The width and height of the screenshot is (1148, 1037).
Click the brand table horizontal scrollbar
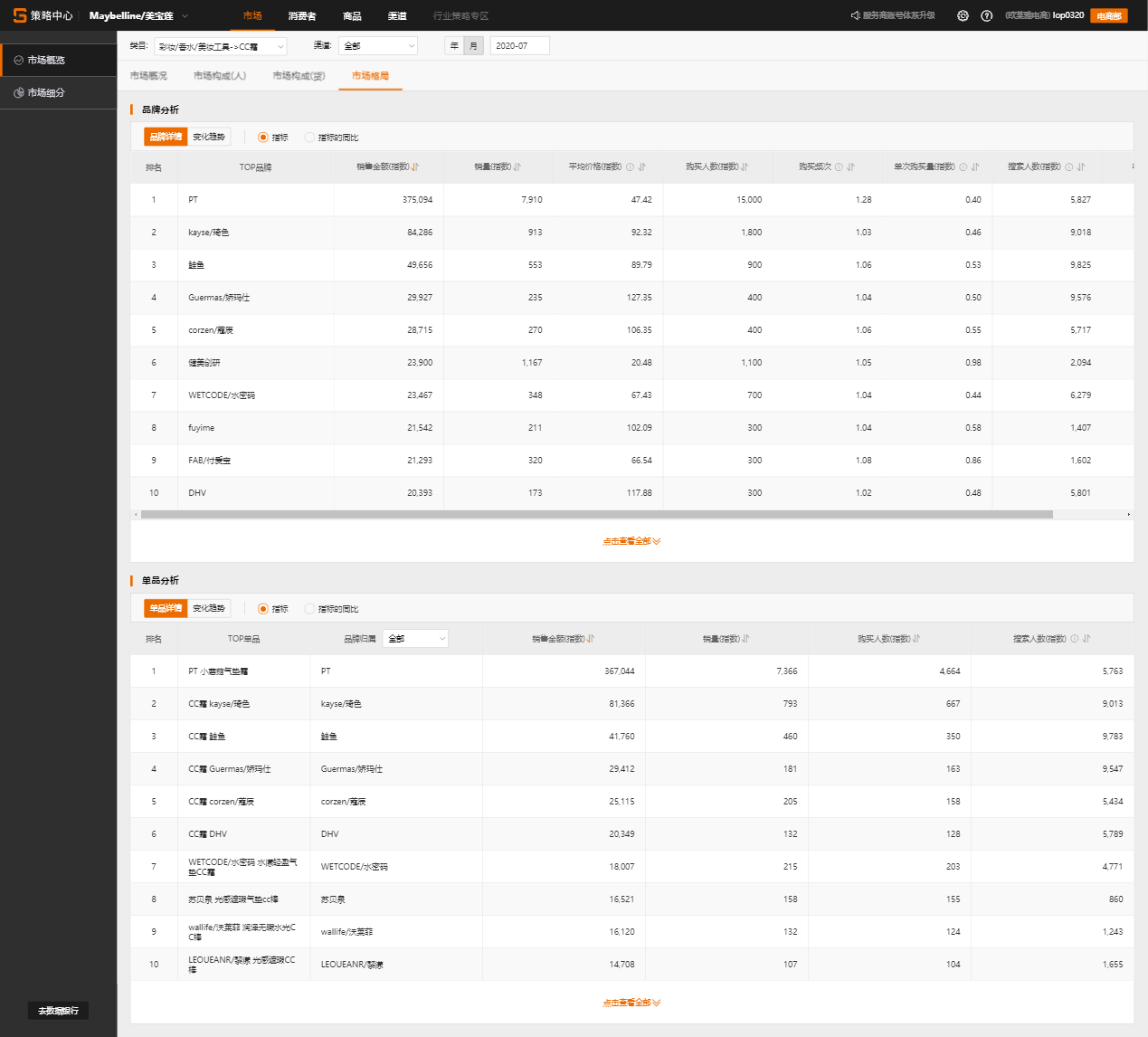(x=597, y=515)
